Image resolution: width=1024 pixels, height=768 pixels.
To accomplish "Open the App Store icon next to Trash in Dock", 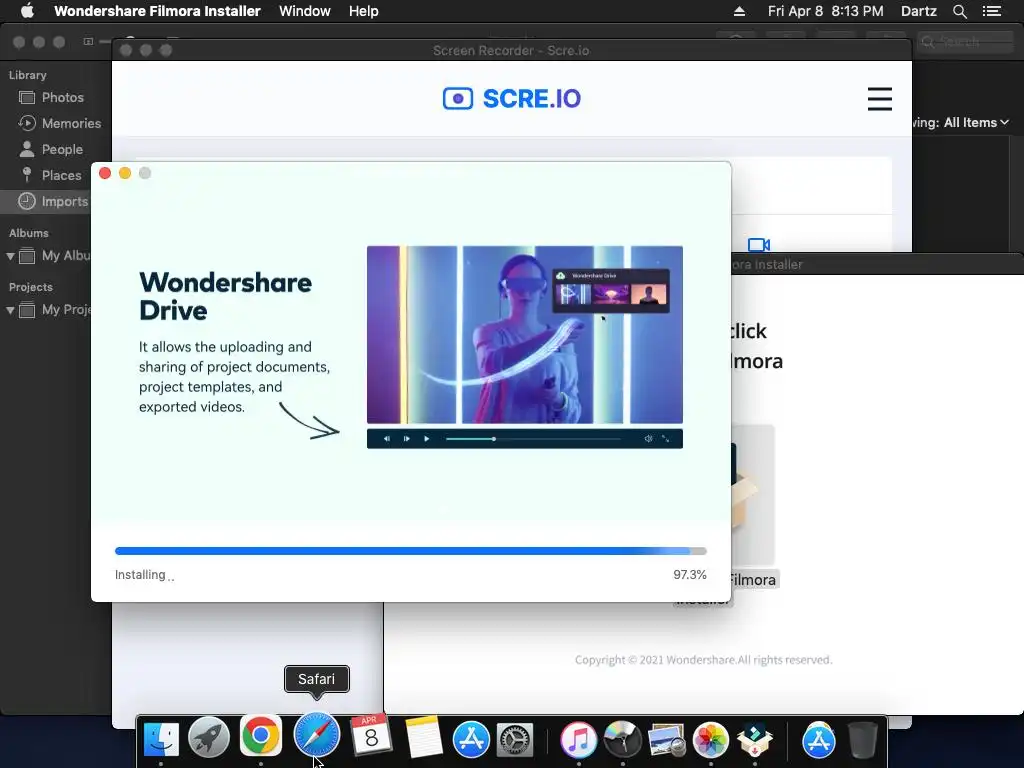I will pos(818,740).
